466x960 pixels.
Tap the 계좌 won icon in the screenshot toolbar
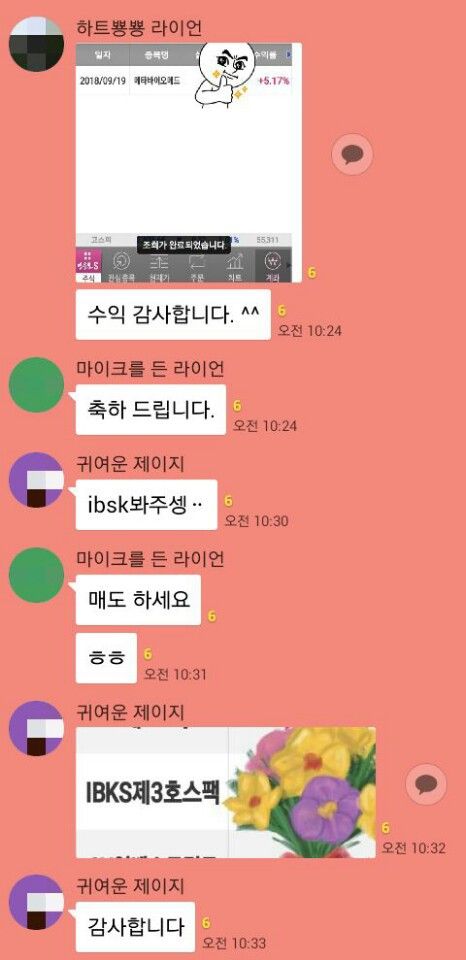pyautogui.click(x=272, y=265)
